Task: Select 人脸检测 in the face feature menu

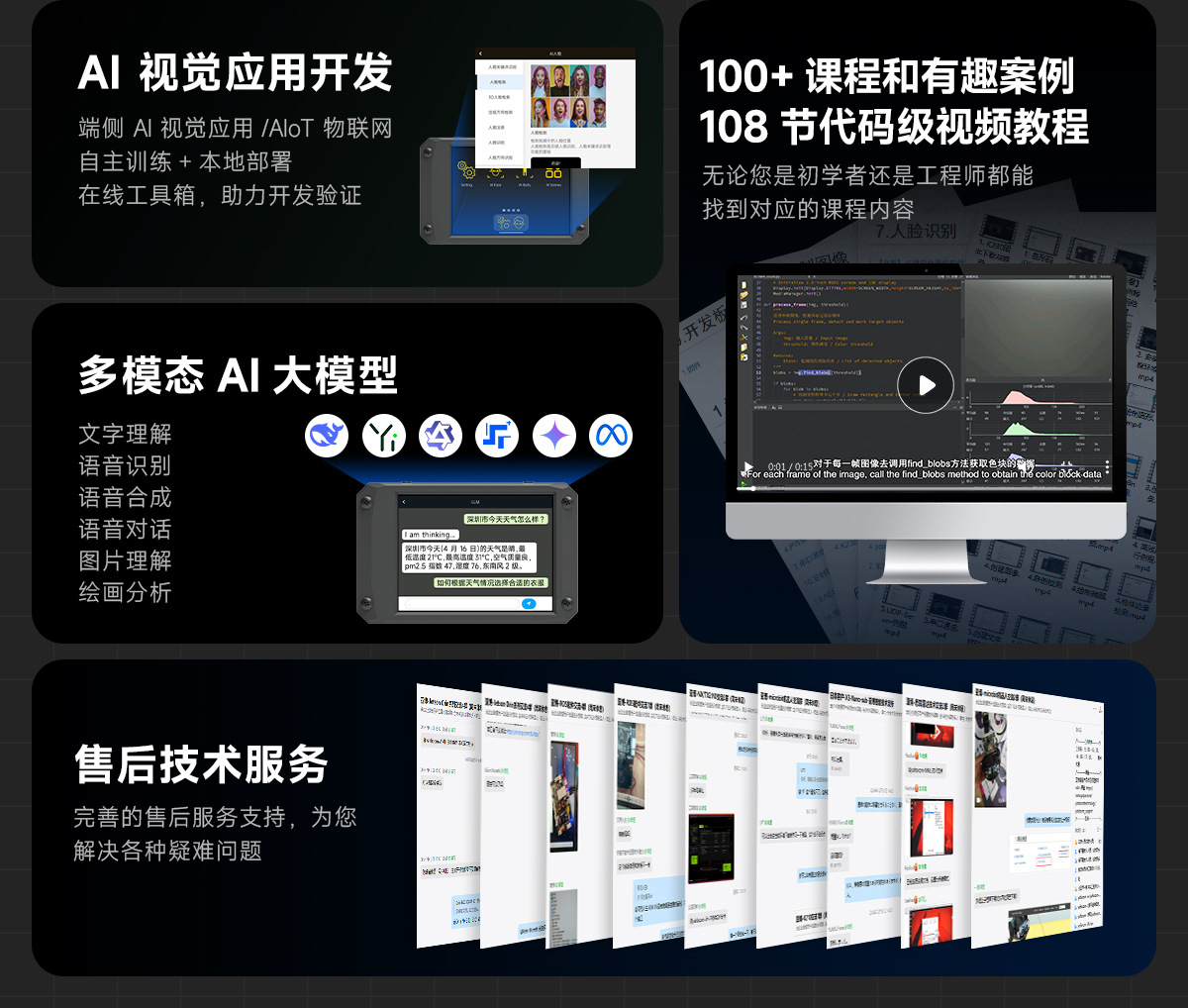Action: point(499,82)
